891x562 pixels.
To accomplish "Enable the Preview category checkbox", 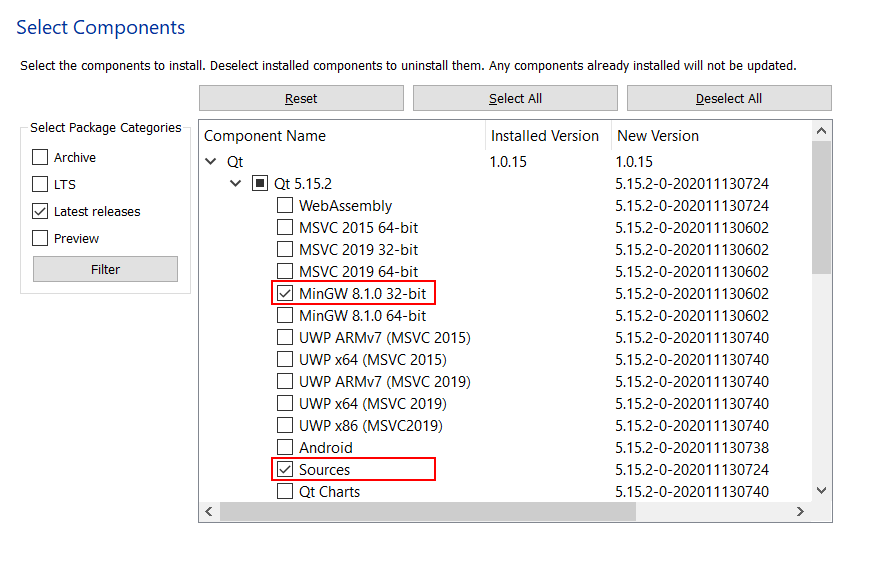I will (40, 238).
